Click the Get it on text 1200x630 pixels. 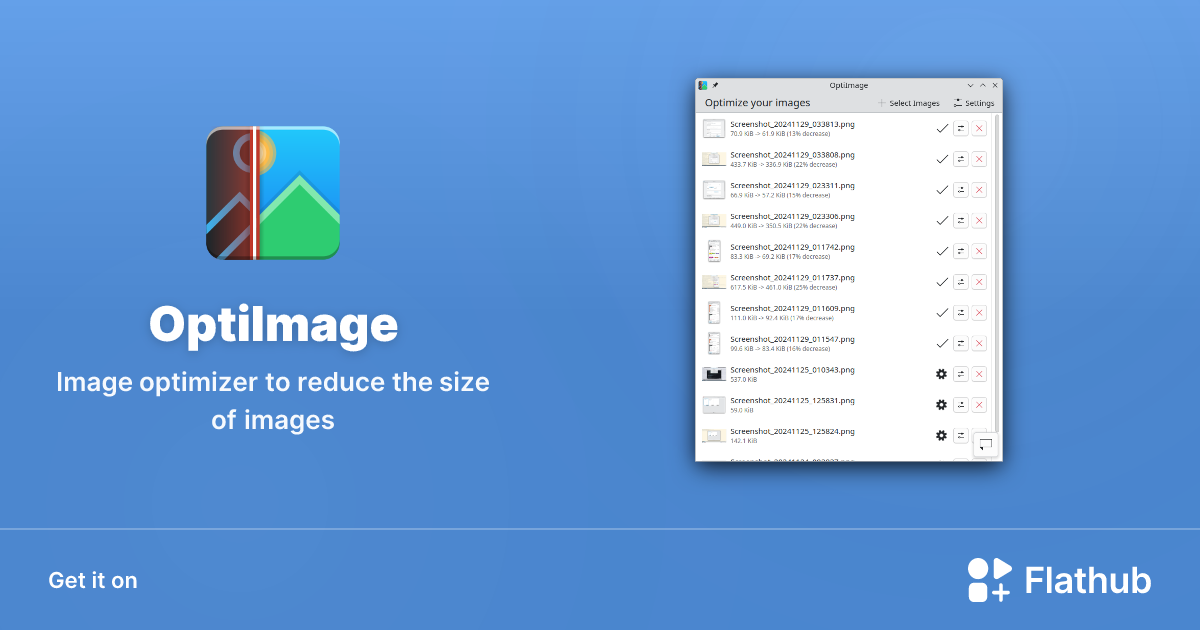point(92,580)
